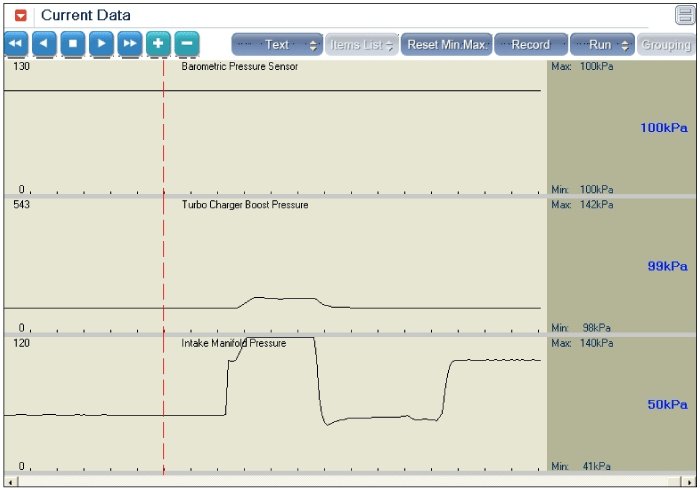This screenshot has width=700, height=490.
Task: Click the 130 axis maximum on barometric graph
Action: coord(21,66)
